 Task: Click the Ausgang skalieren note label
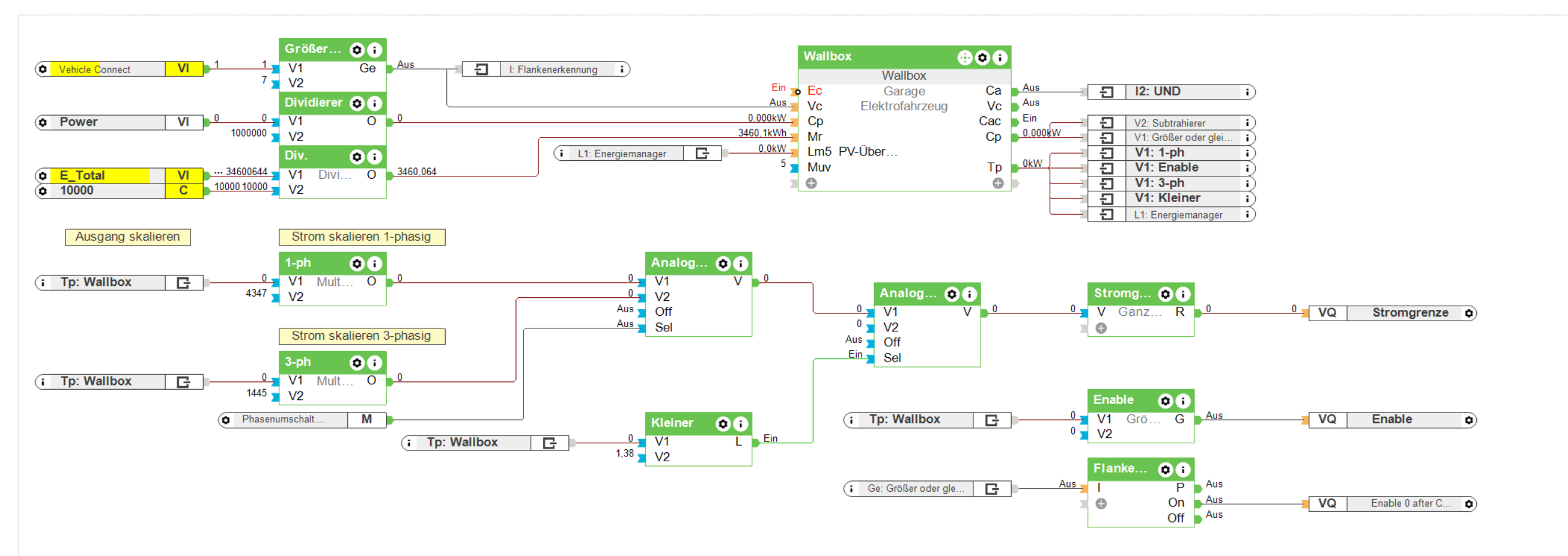(128, 237)
